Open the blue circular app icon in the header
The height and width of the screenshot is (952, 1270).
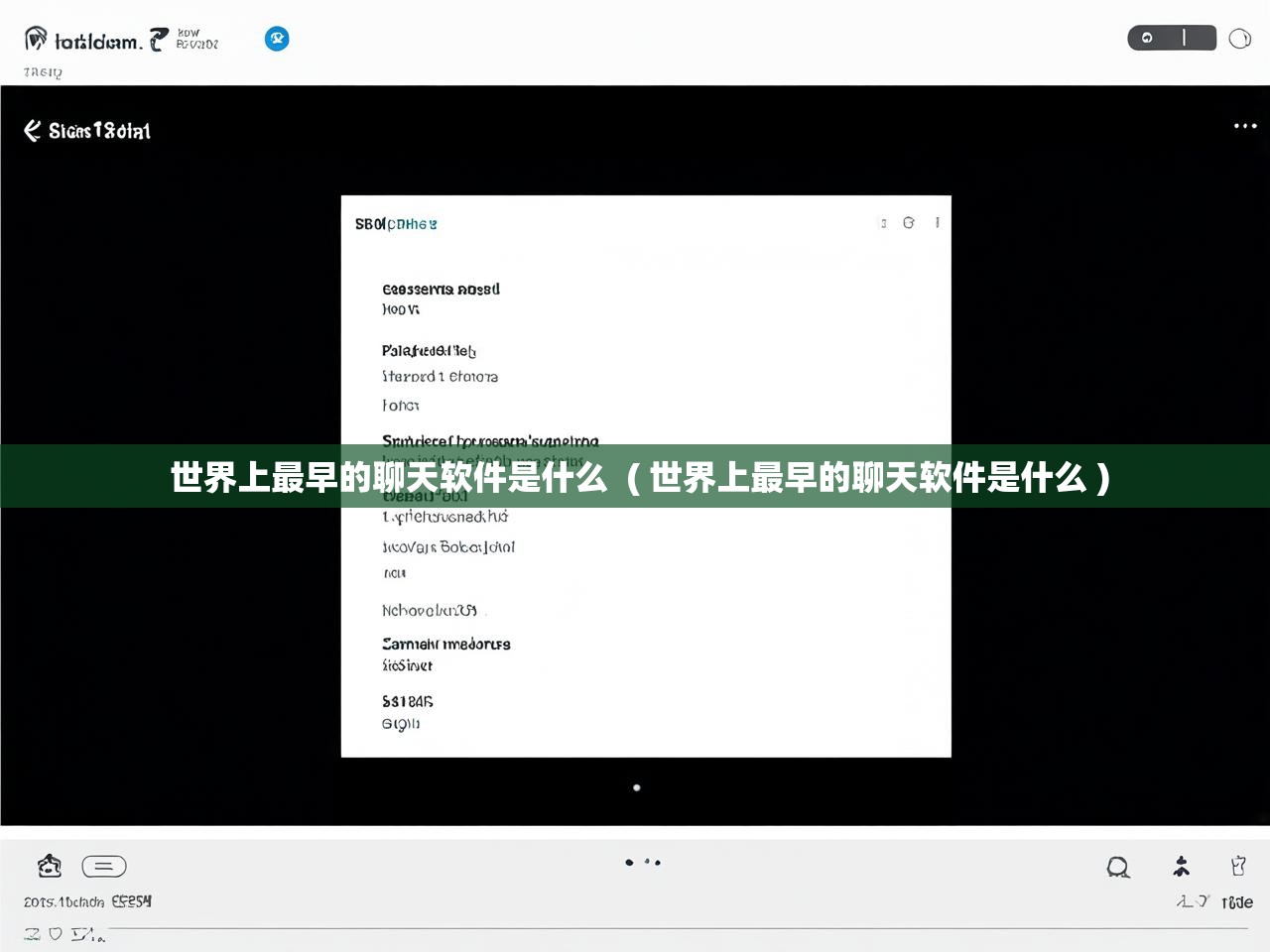click(x=277, y=39)
